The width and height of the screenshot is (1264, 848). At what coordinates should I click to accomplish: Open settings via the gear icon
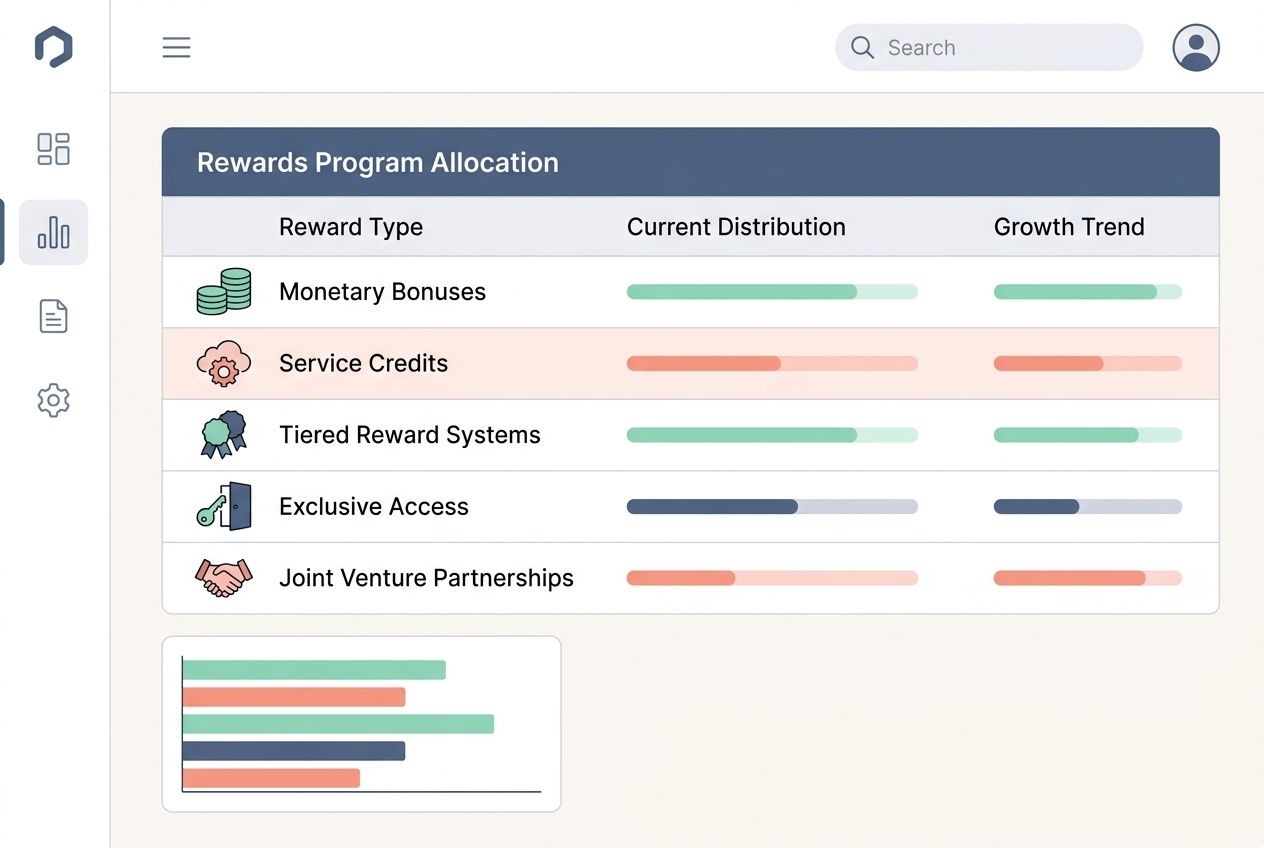click(x=53, y=400)
